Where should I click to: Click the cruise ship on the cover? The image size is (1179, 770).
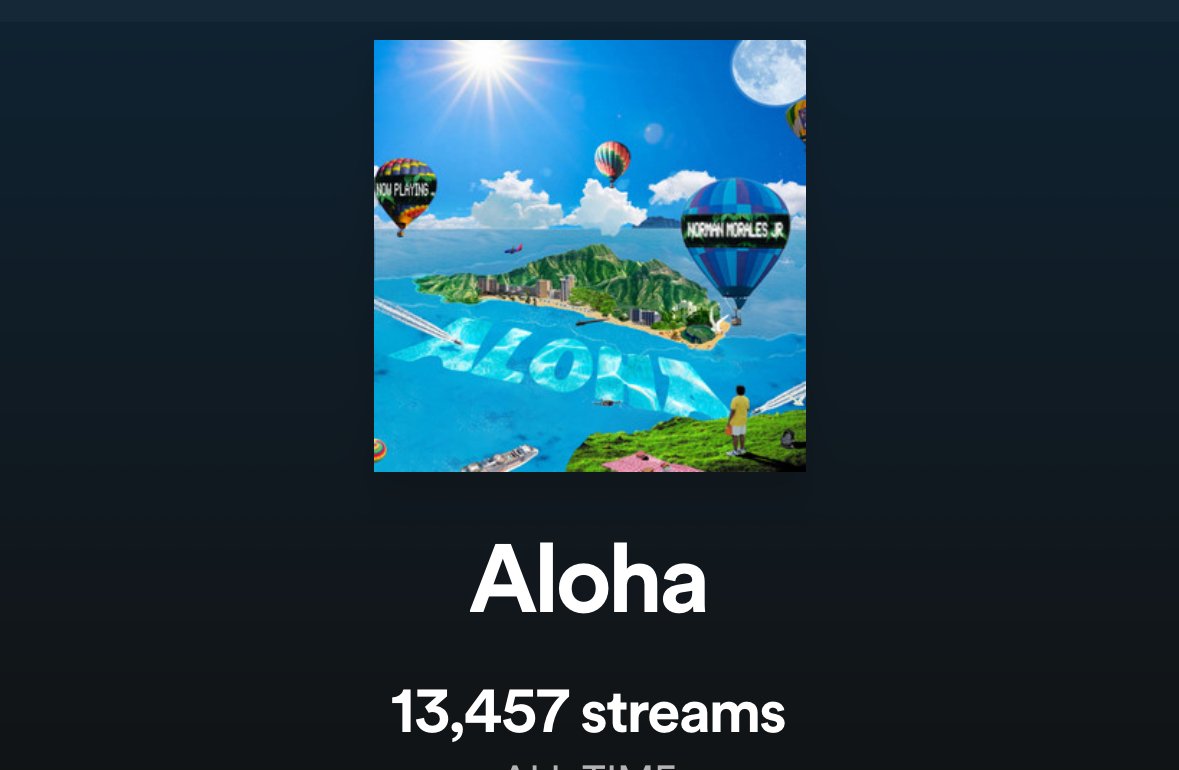click(x=502, y=459)
